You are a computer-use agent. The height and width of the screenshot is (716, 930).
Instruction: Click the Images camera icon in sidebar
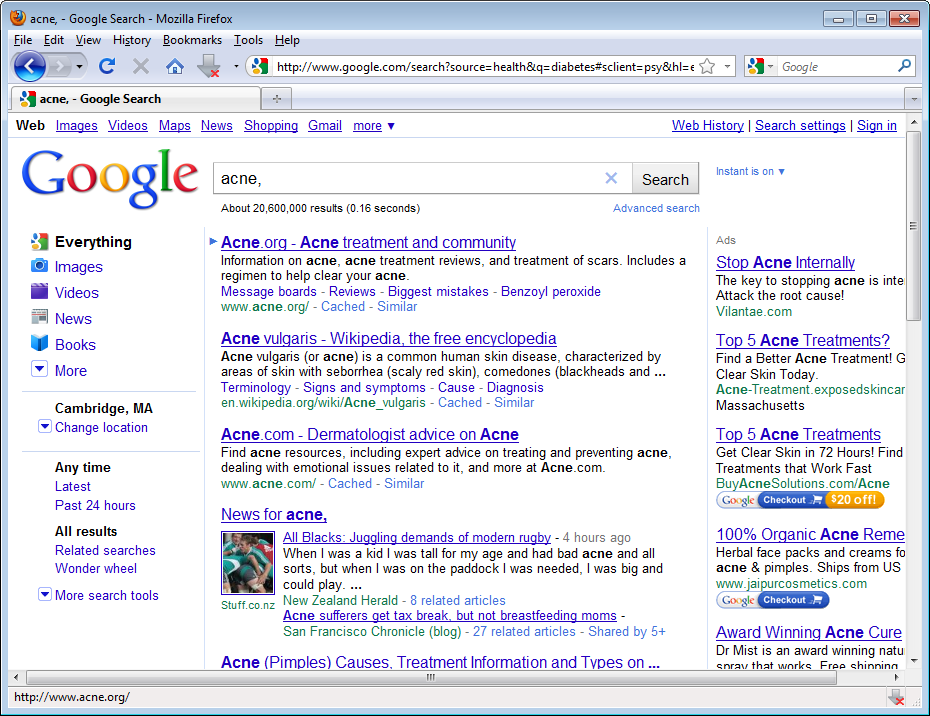(39, 266)
